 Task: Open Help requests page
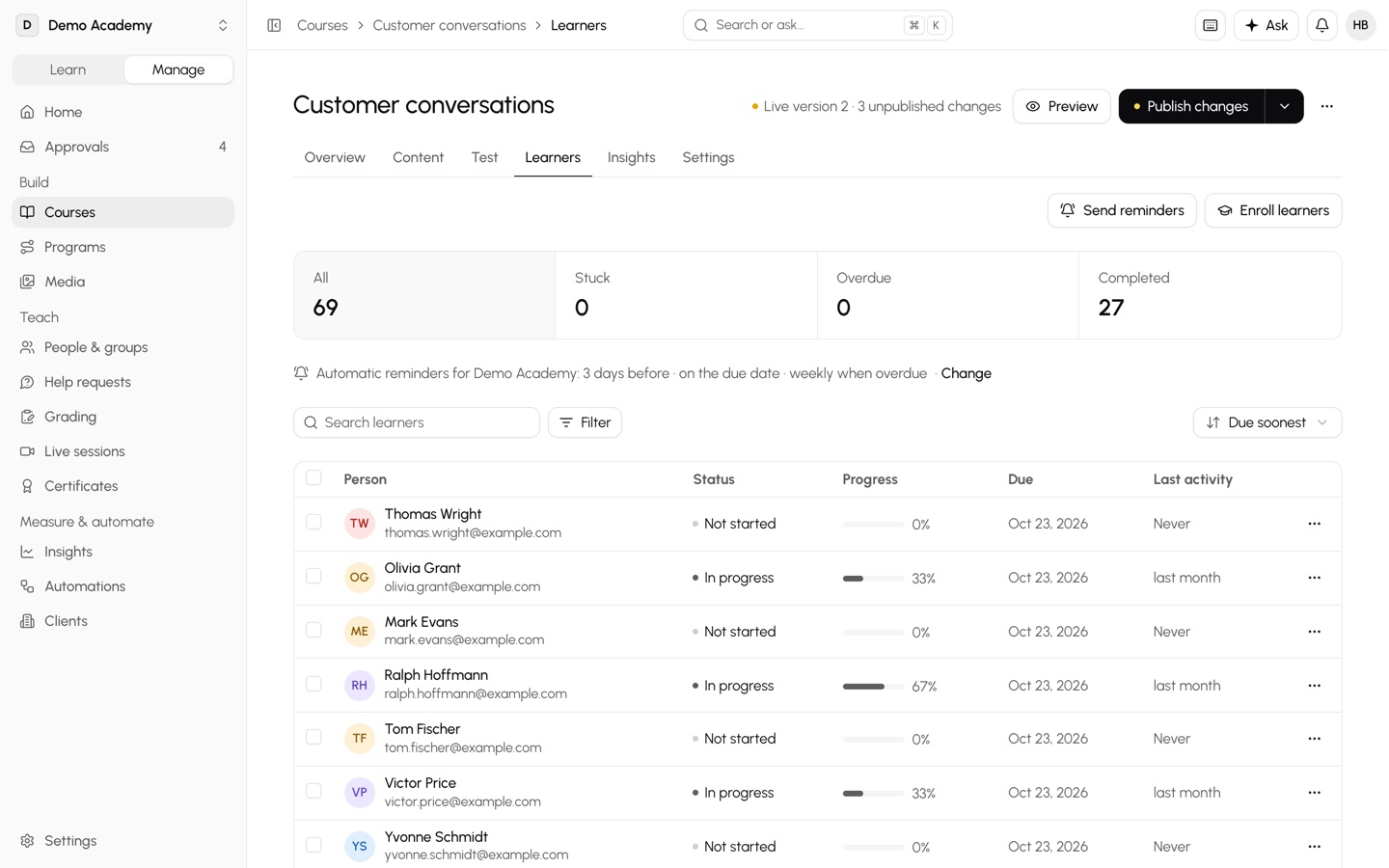(123, 382)
